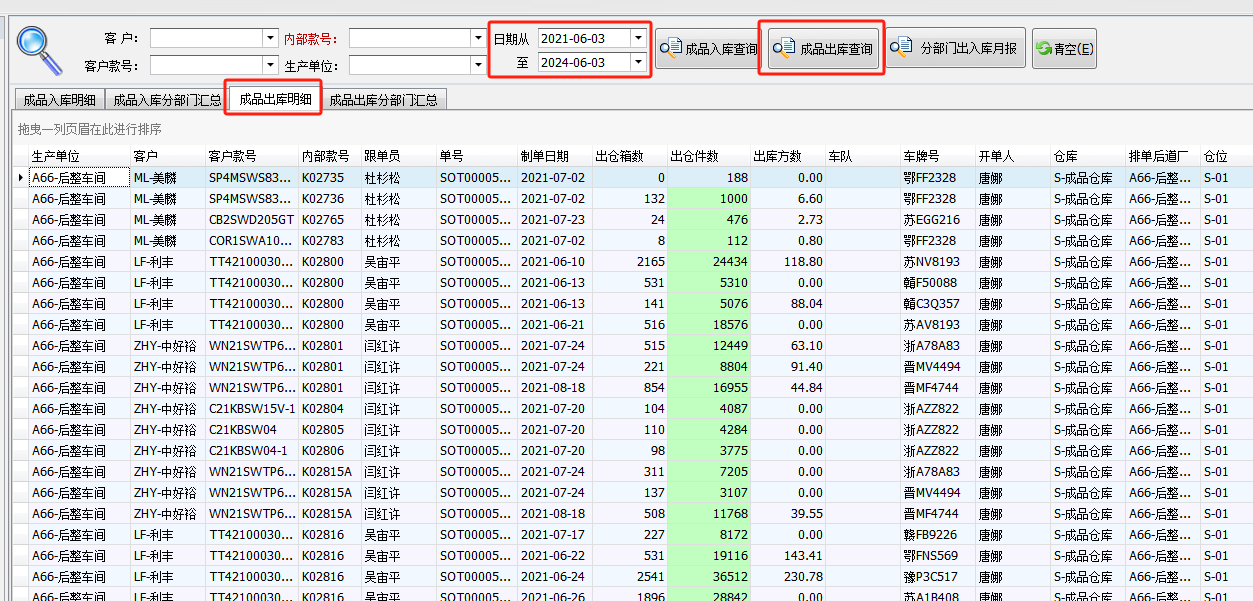Select the cell K02736

tap(330, 198)
